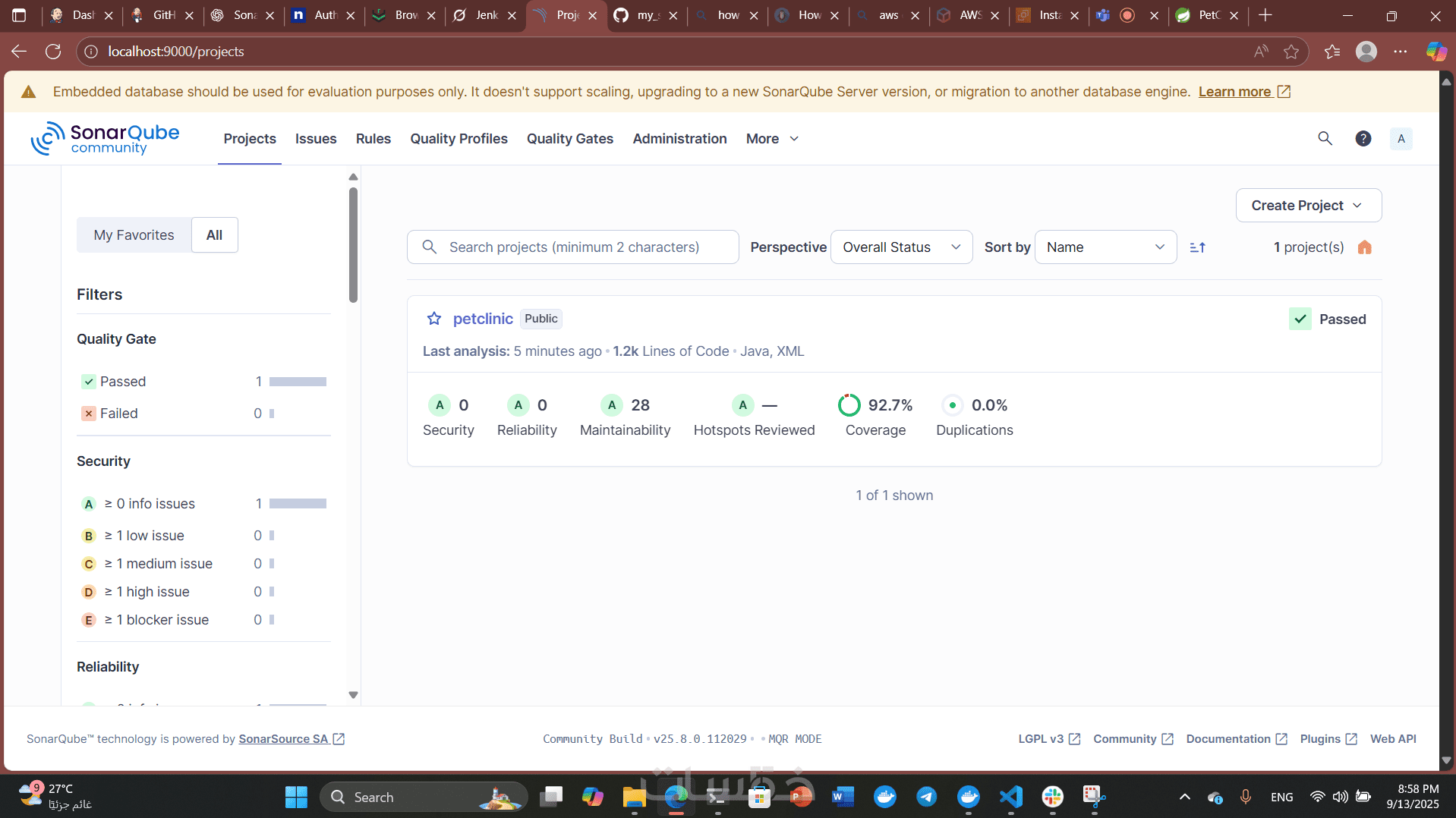Open the SonarSource SA link
The width and height of the screenshot is (1456, 818).
pos(292,739)
